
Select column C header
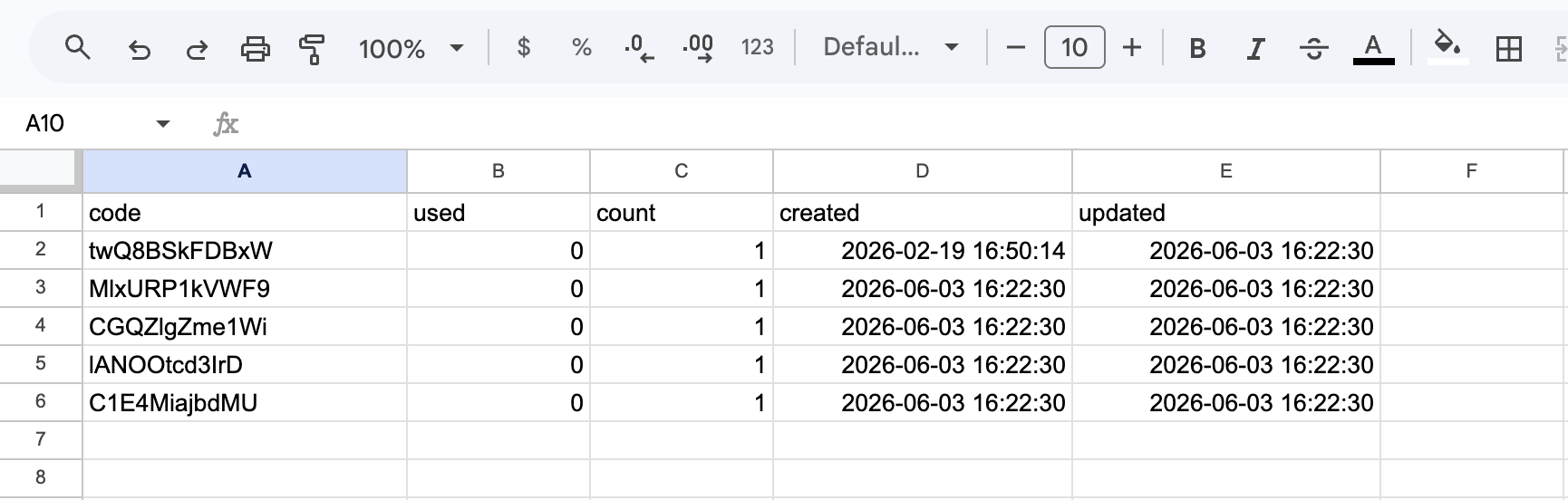(x=682, y=171)
